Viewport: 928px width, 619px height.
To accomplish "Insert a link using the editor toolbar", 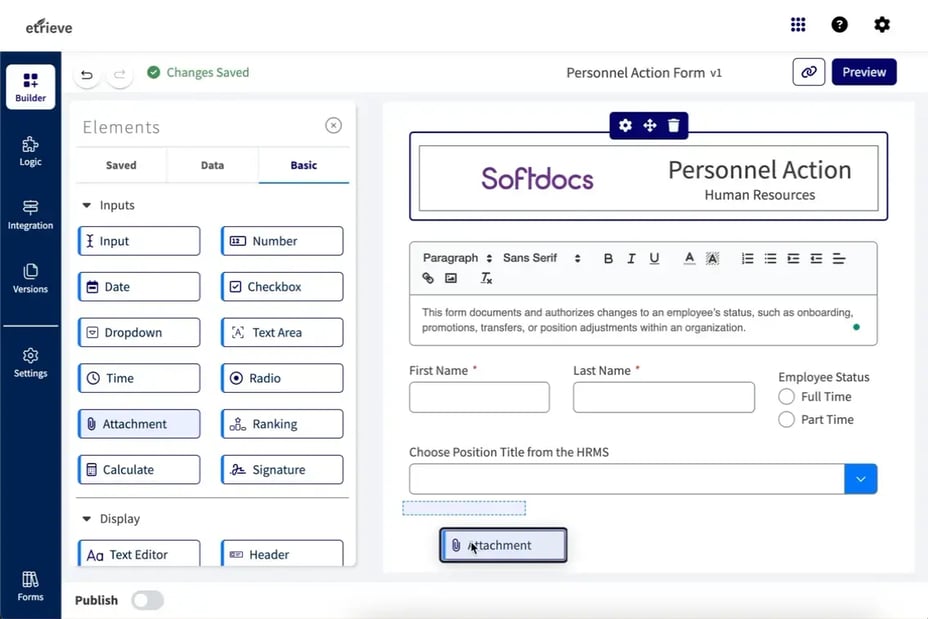I will 429,278.
